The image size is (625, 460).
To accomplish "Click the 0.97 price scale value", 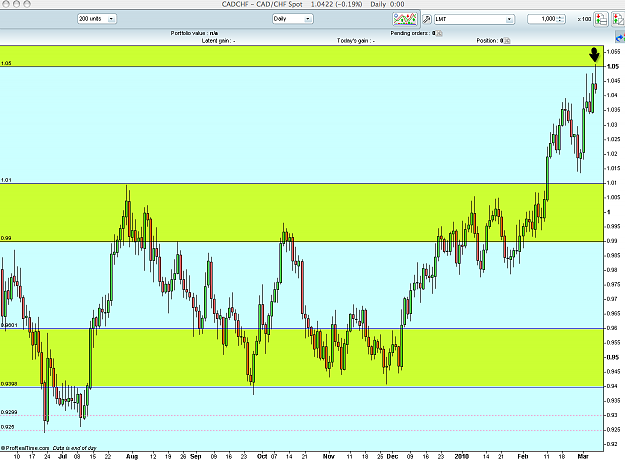I will pos(612,299).
